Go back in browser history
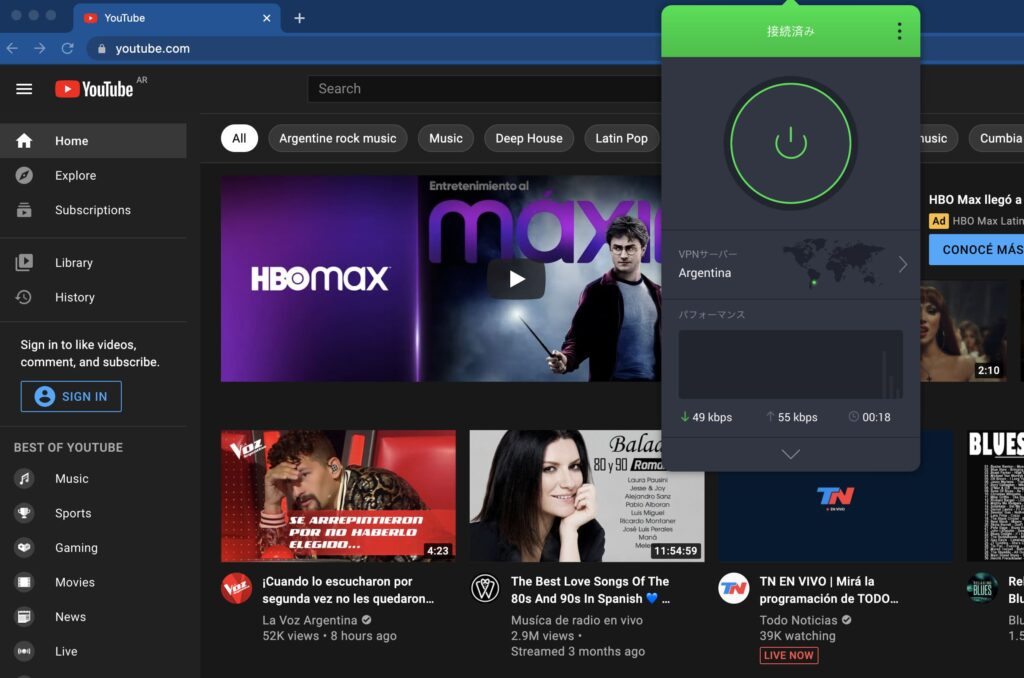Viewport: 1024px width, 678px height. coord(12,48)
